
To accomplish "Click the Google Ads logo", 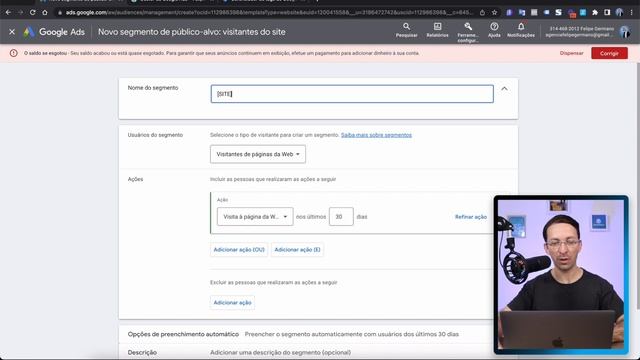I will click(x=54, y=32).
